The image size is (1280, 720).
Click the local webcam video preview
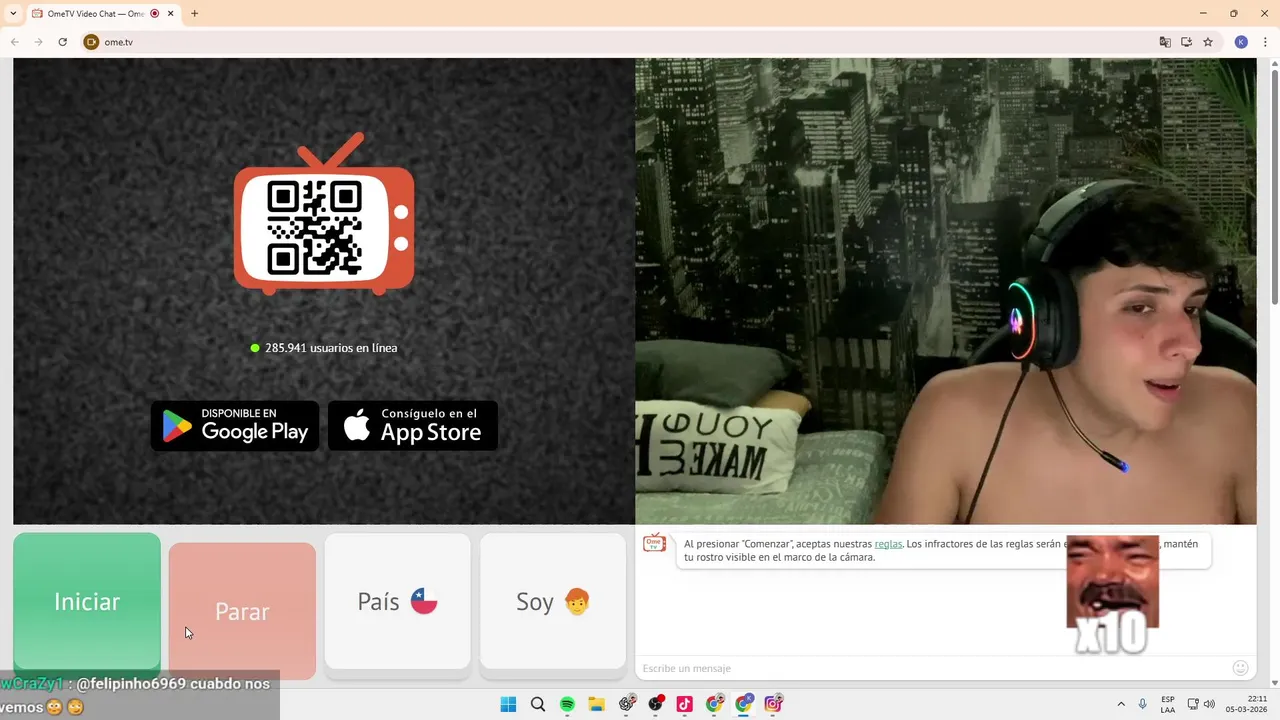[x=945, y=291]
